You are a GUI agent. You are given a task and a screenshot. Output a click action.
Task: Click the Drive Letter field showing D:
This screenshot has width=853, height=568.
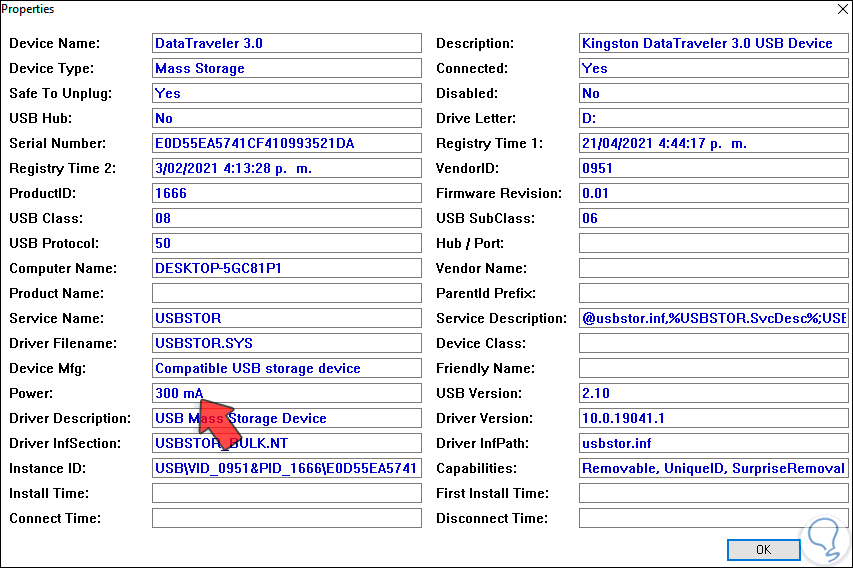pos(714,118)
